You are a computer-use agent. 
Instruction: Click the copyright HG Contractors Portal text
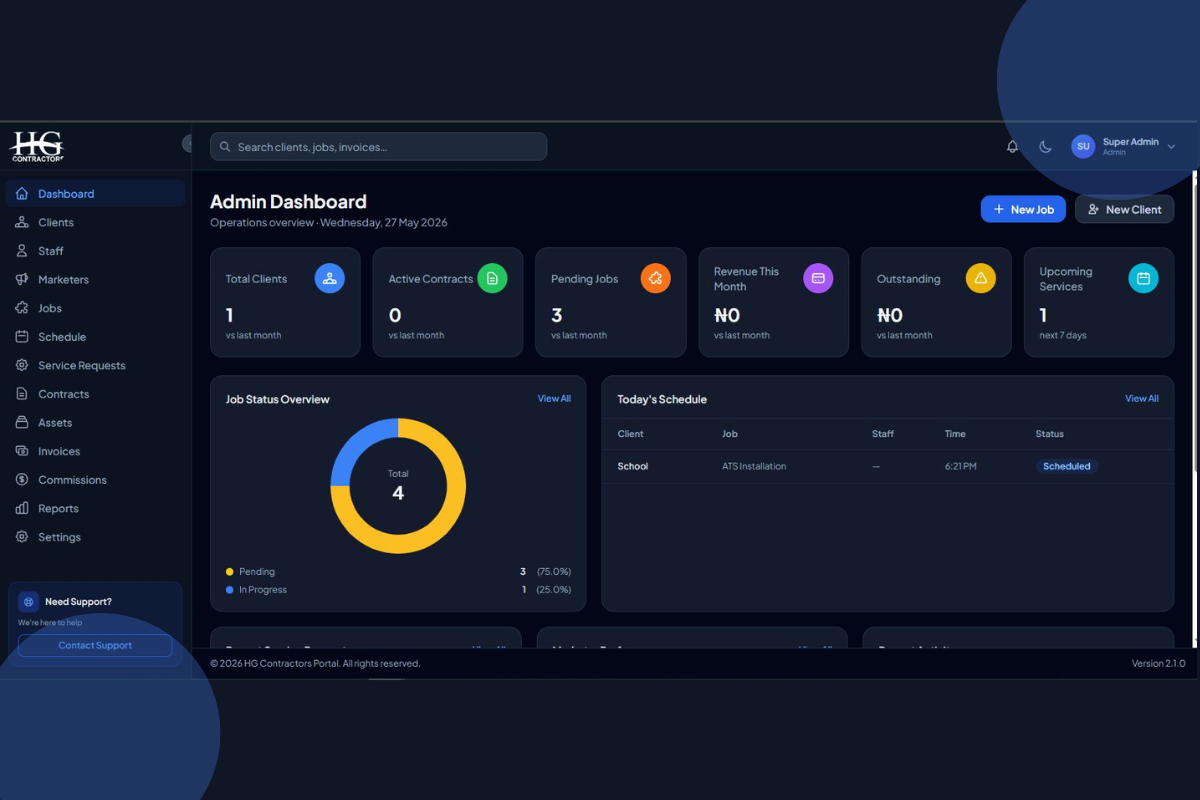point(315,663)
